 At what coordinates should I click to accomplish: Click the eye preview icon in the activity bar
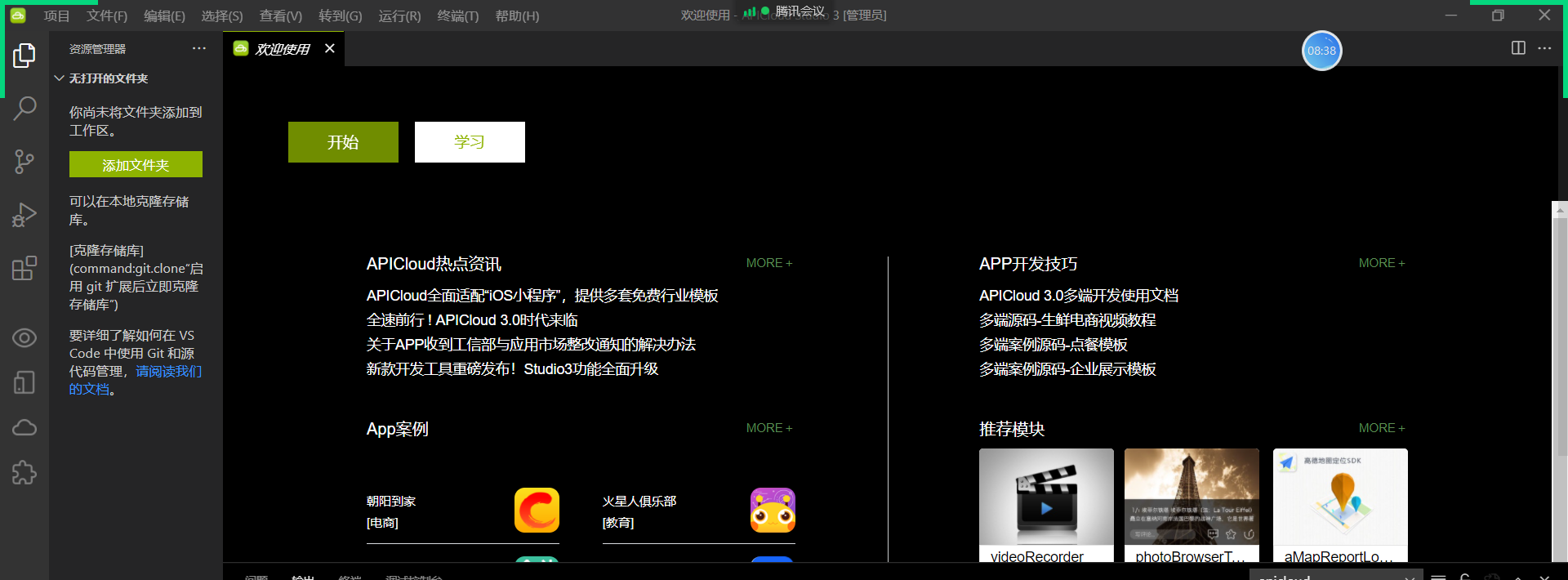pyautogui.click(x=24, y=337)
